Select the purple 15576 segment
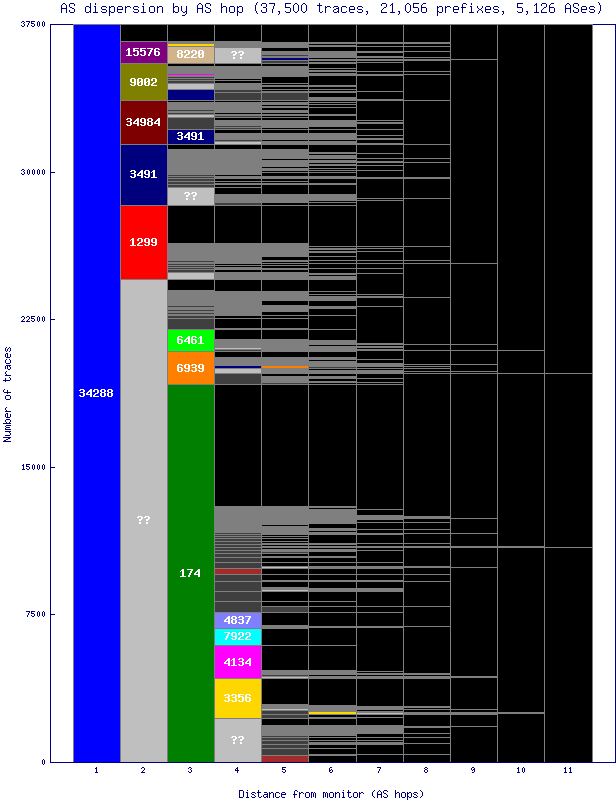The image size is (616, 800). tap(143, 52)
